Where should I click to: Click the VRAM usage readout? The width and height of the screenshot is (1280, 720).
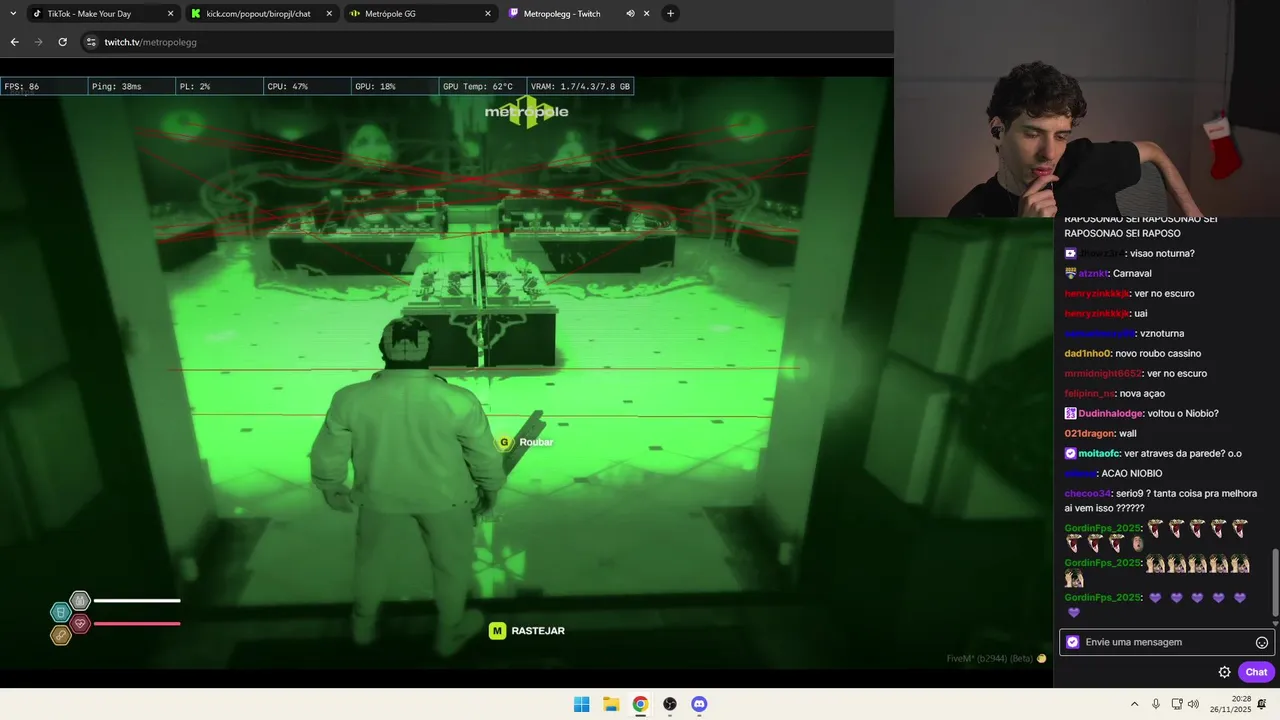[x=580, y=87]
